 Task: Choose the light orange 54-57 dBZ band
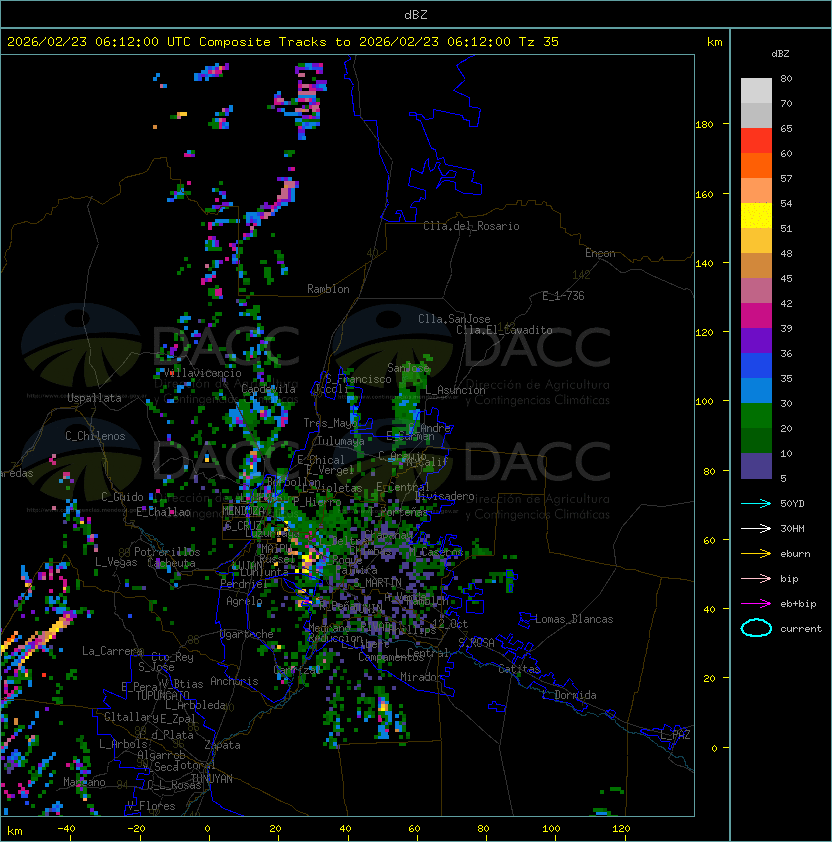(756, 191)
